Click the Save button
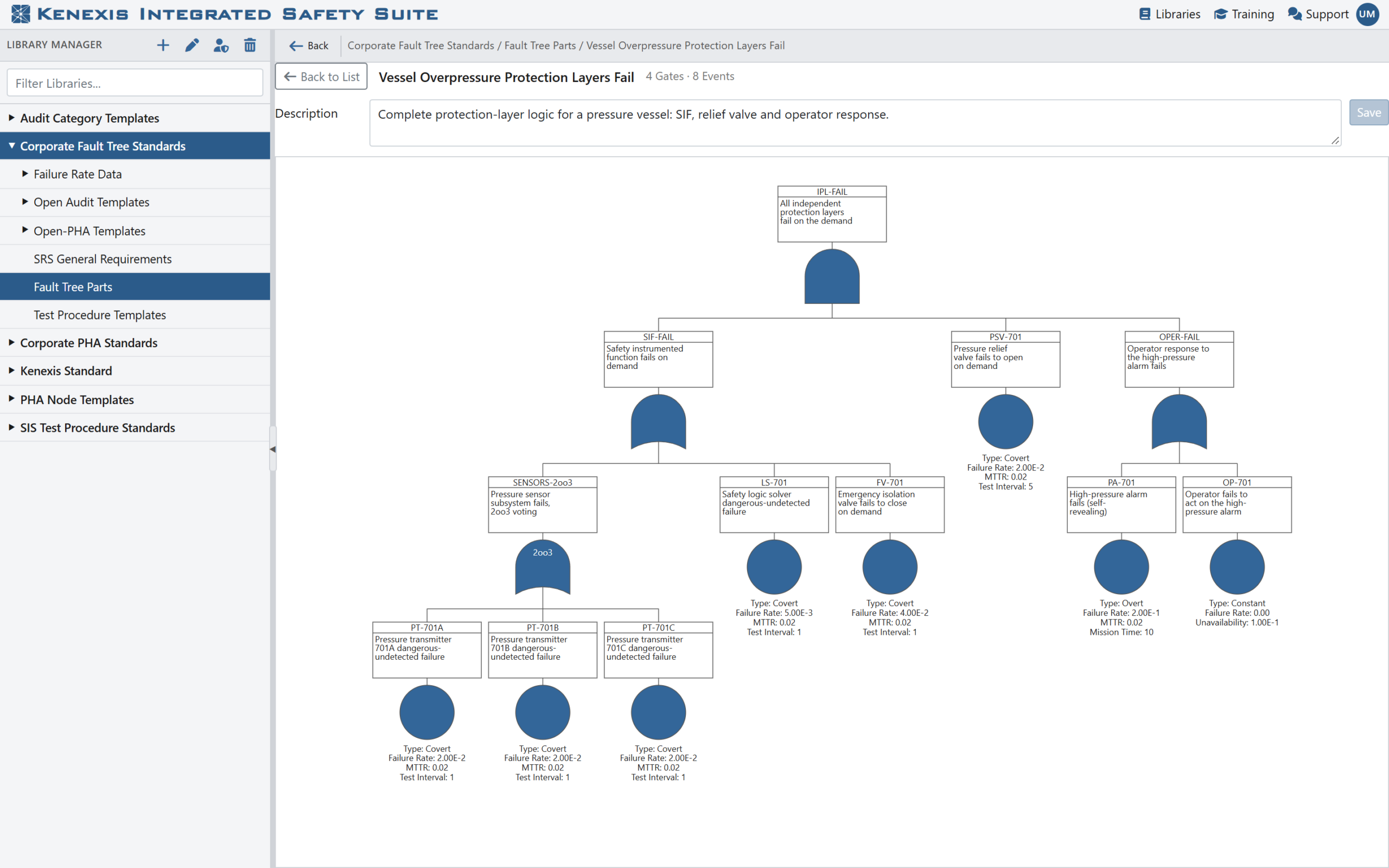 click(x=1368, y=112)
